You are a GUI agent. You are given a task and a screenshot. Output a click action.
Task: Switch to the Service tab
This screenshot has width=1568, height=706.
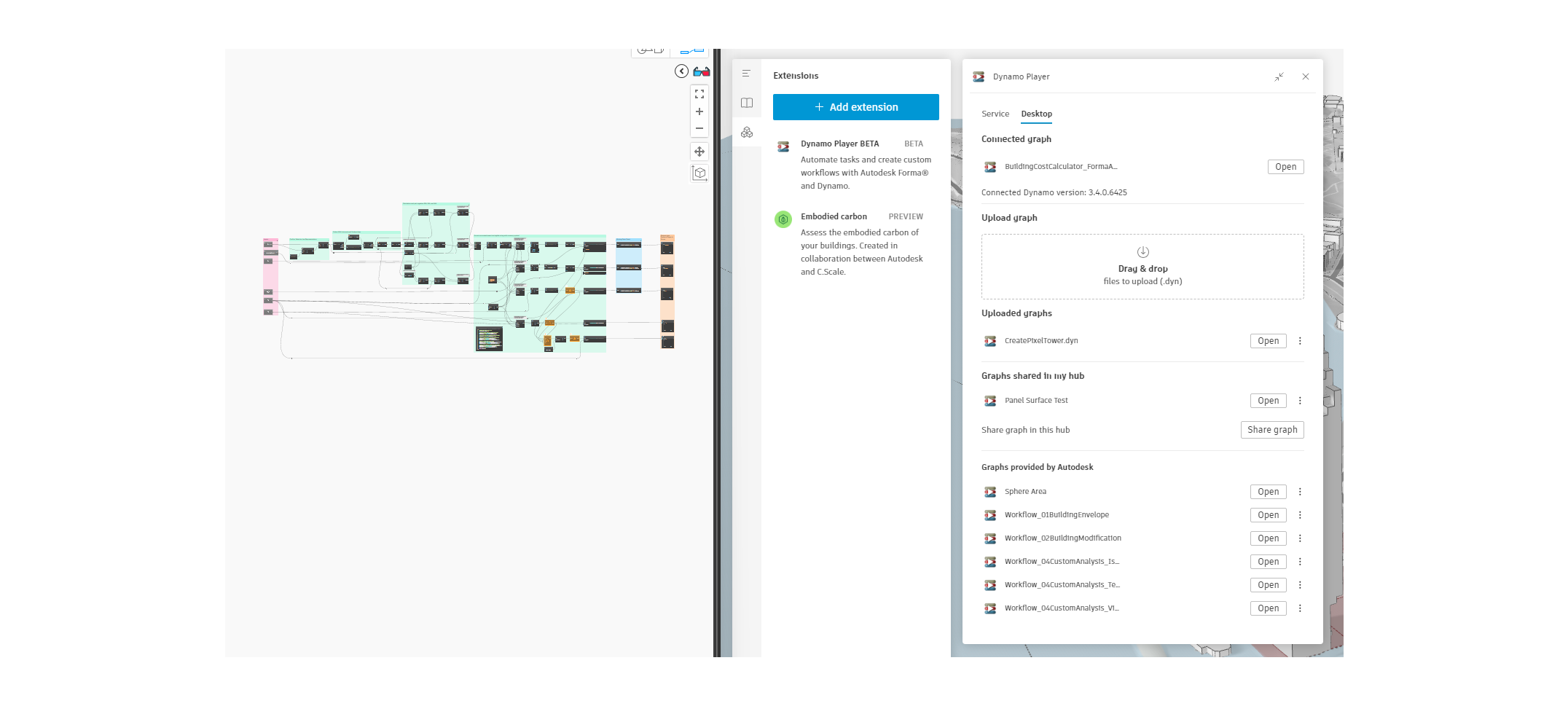[x=995, y=114]
